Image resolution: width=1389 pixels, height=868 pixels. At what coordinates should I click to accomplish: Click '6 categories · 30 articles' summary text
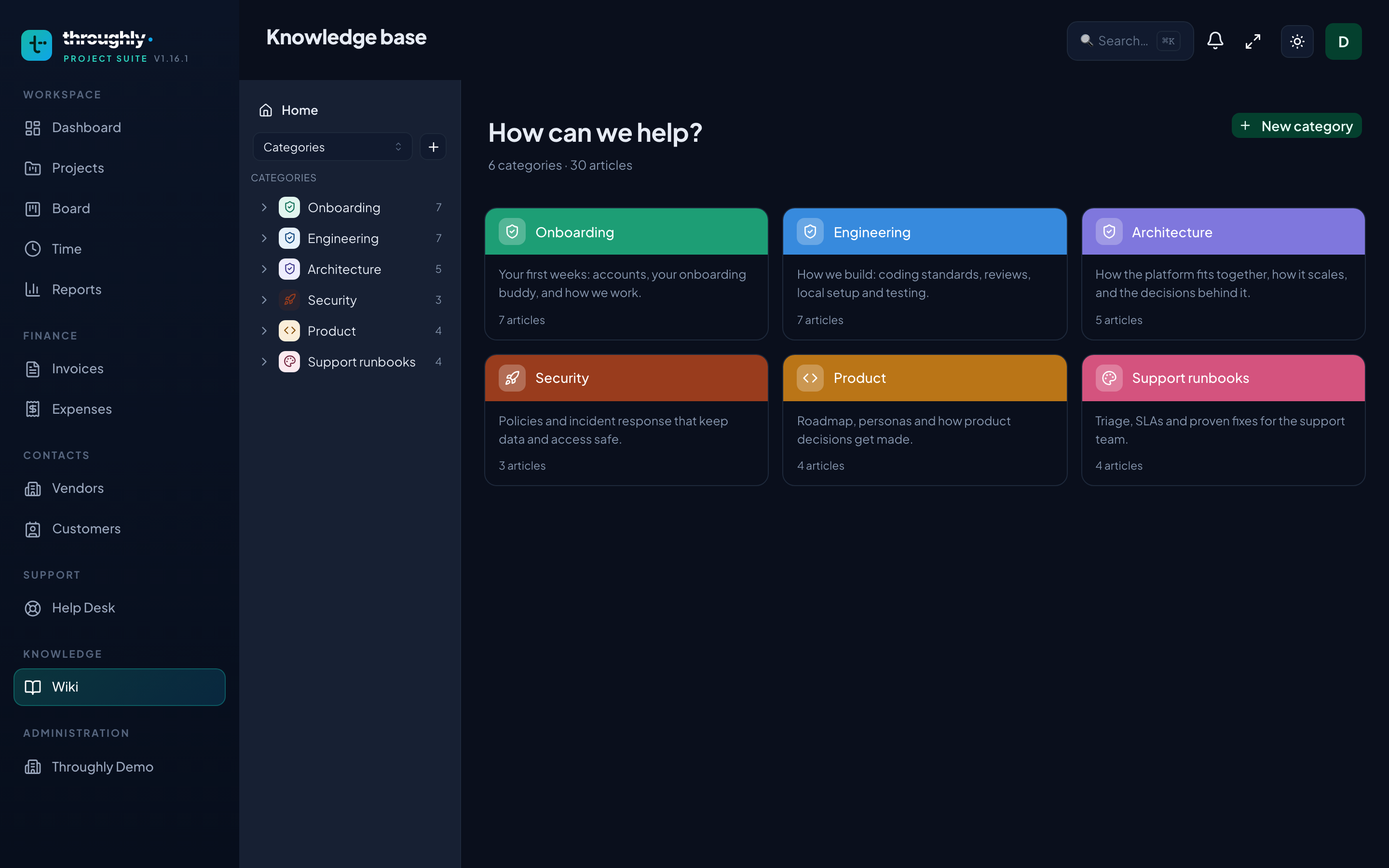(560, 165)
